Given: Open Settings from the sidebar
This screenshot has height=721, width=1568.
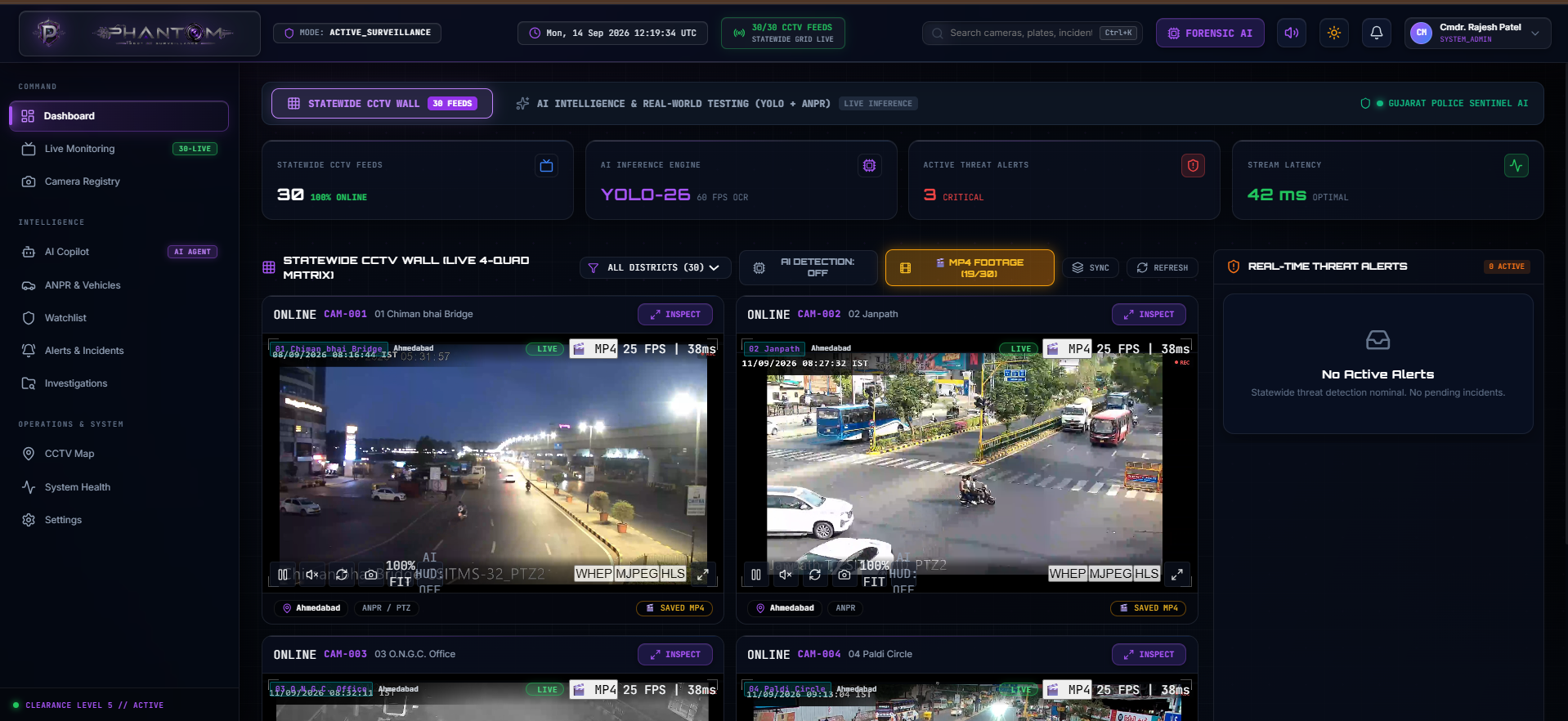Looking at the screenshot, I should pos(119,520).
